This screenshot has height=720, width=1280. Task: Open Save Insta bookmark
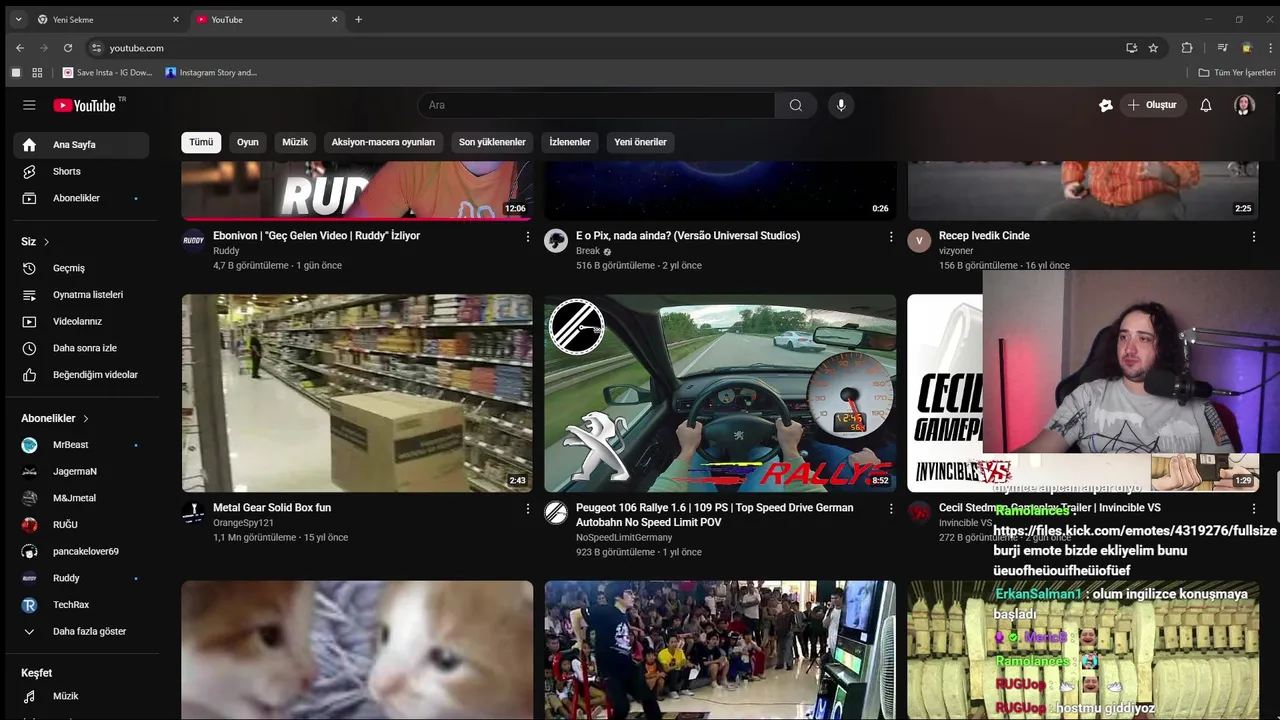pyautogui.click(x=108, y=72)
